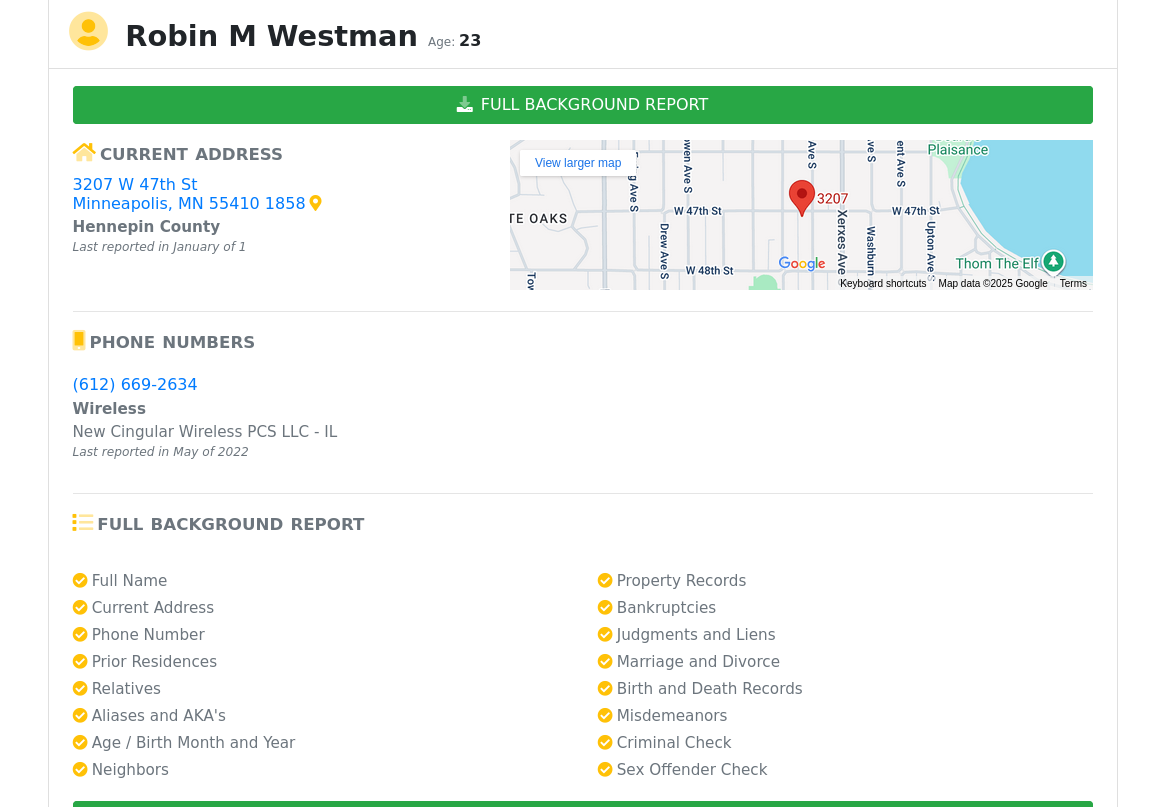
Task: Click the phone icon beside Phone Numbers
Action: point(79,340)
